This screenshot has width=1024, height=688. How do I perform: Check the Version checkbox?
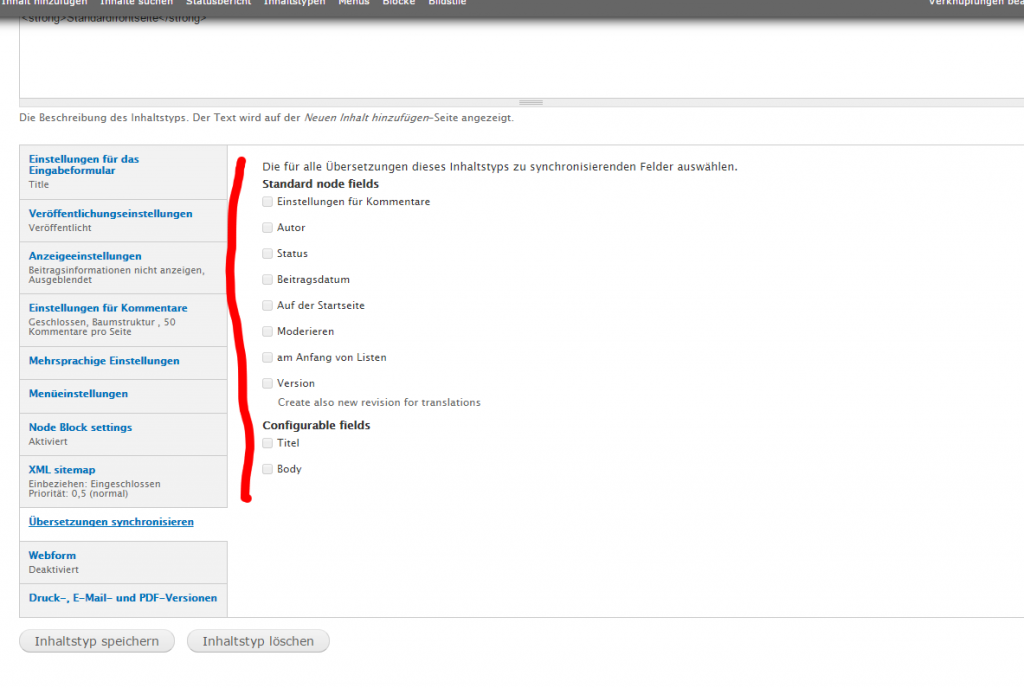coord(267,384)
